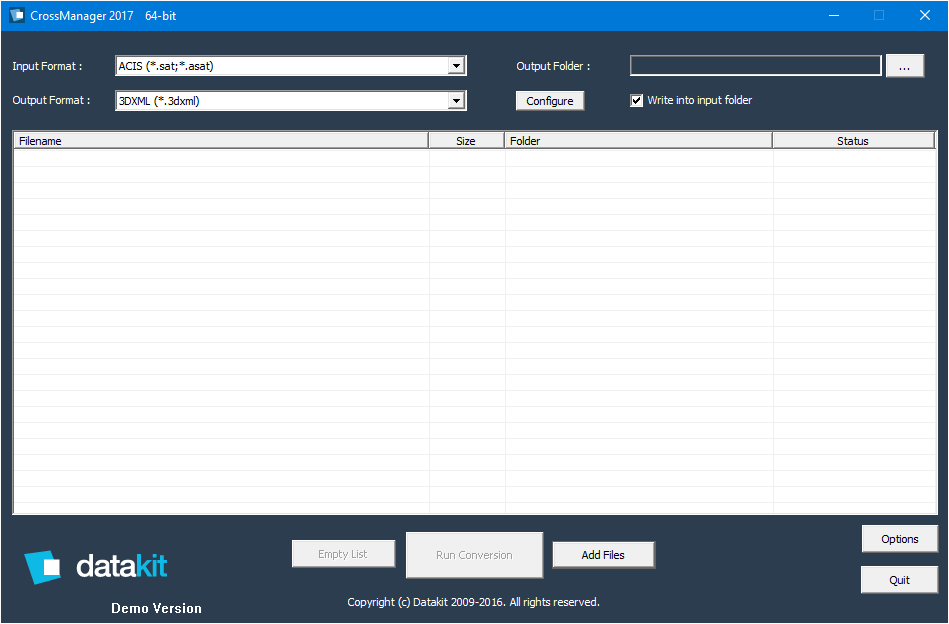Click the Input Format label
This screenshot has width=949, height=624.
click(47, 66)
